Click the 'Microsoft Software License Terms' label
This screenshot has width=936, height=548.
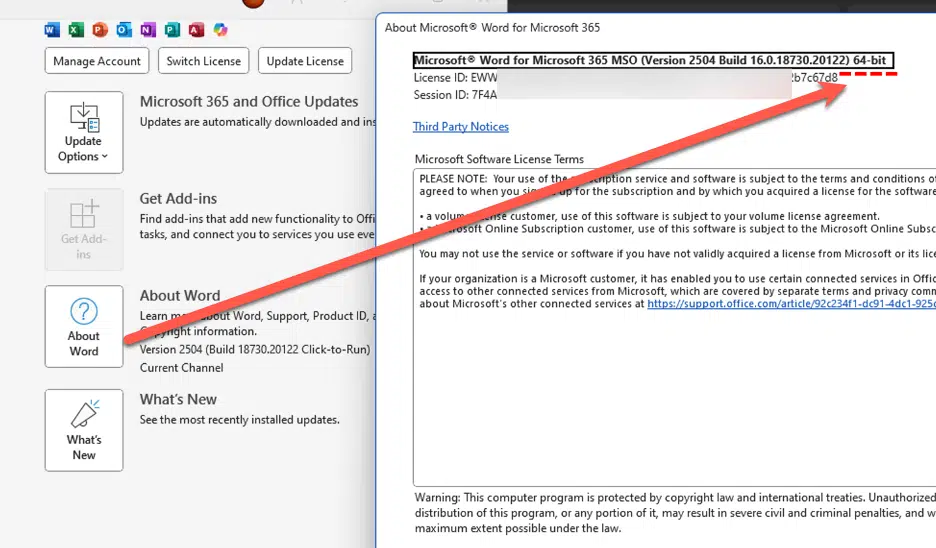point(499,159)
